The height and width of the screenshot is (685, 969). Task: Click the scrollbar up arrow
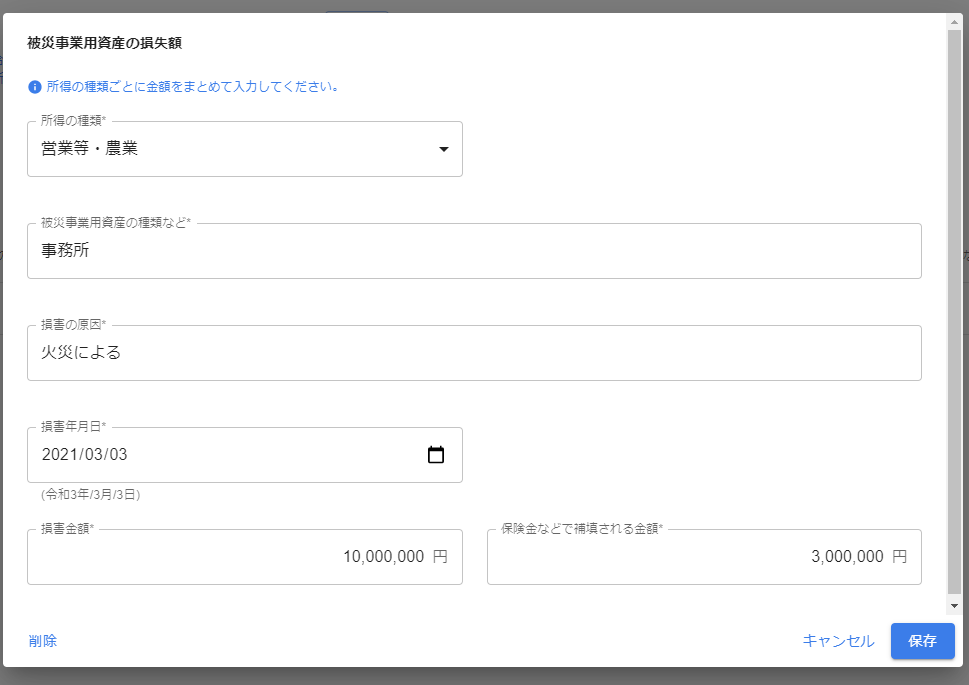(954, 22)
